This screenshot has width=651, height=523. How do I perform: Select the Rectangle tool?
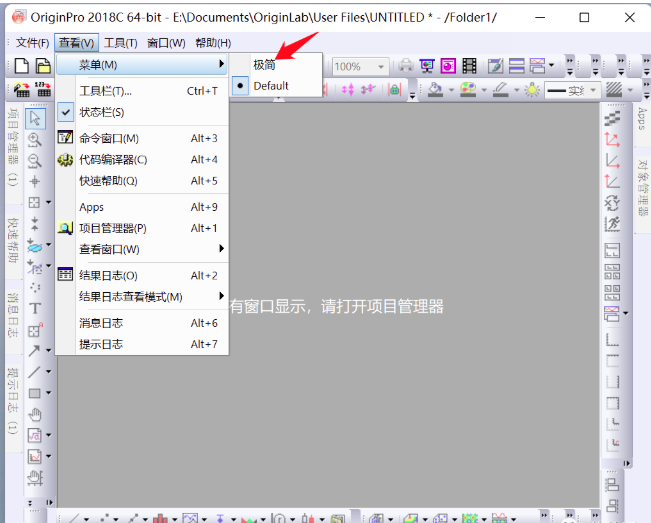point(34,393)
